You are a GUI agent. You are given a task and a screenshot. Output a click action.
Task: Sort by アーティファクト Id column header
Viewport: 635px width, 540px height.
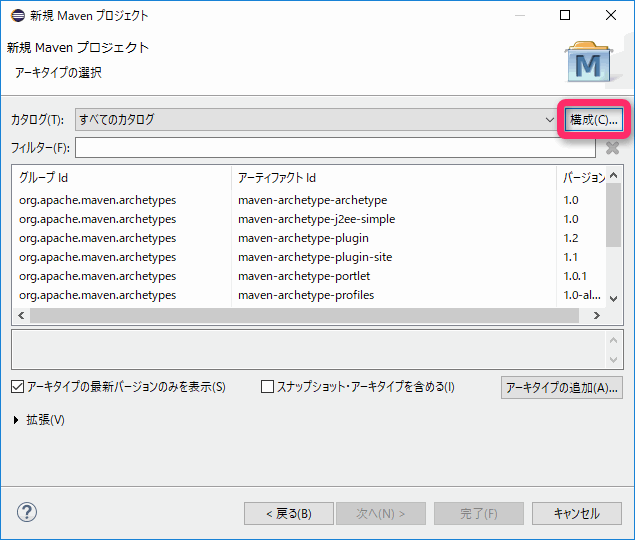(x=394, y=177)
